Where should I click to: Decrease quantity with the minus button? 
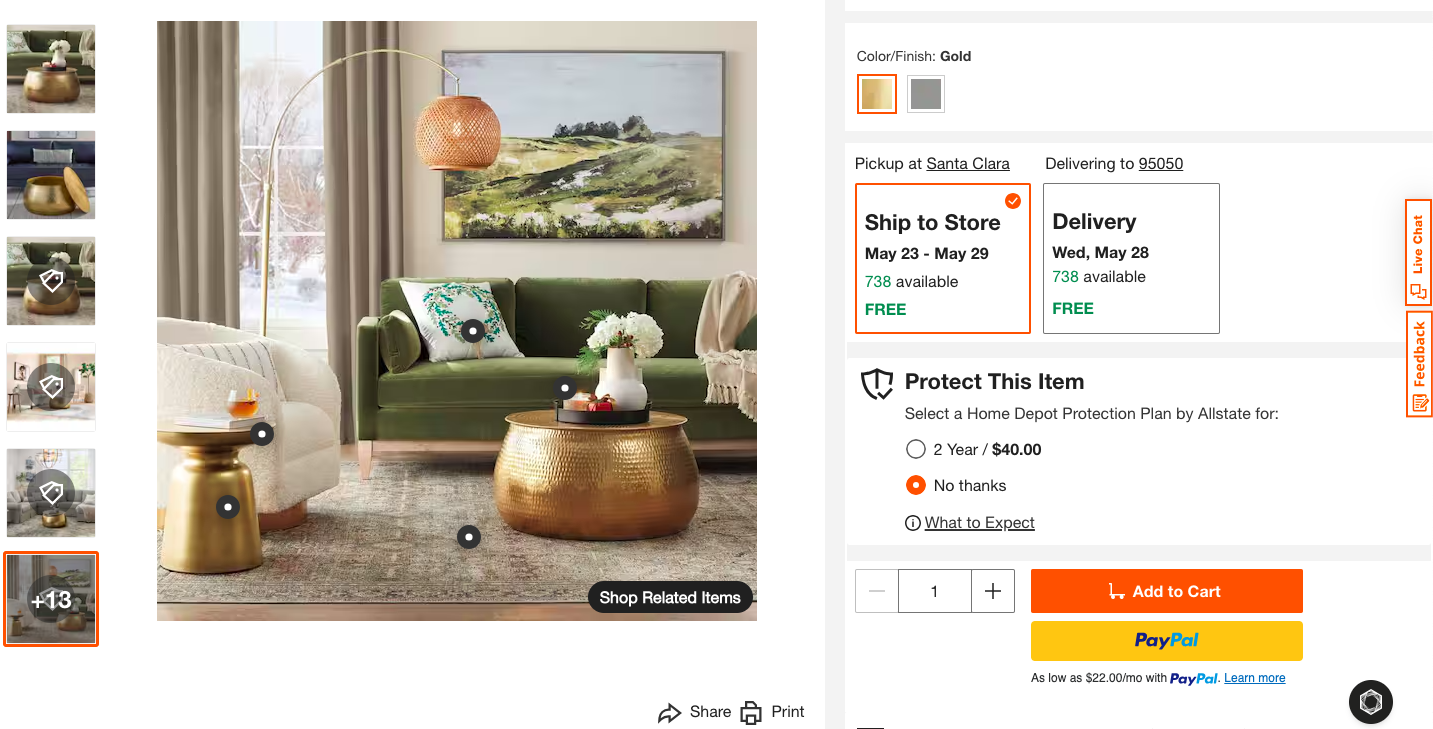click(x=877, y=591)
